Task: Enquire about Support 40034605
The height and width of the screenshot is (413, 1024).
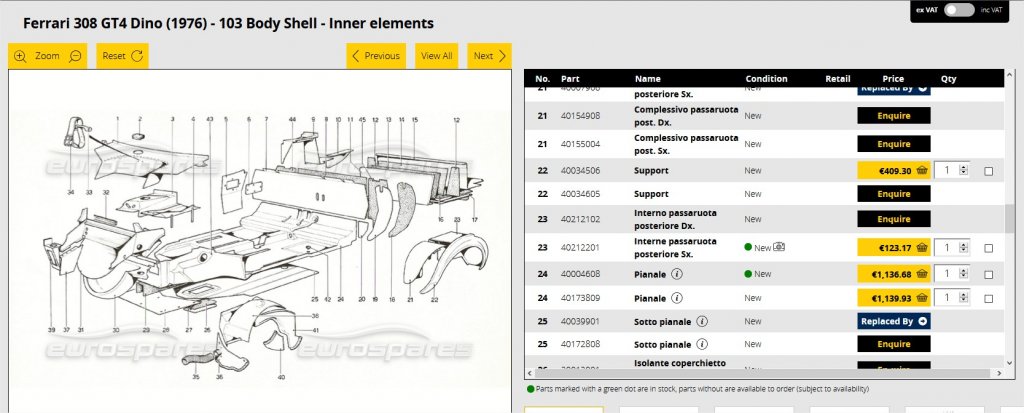Action: pos(893,193)
